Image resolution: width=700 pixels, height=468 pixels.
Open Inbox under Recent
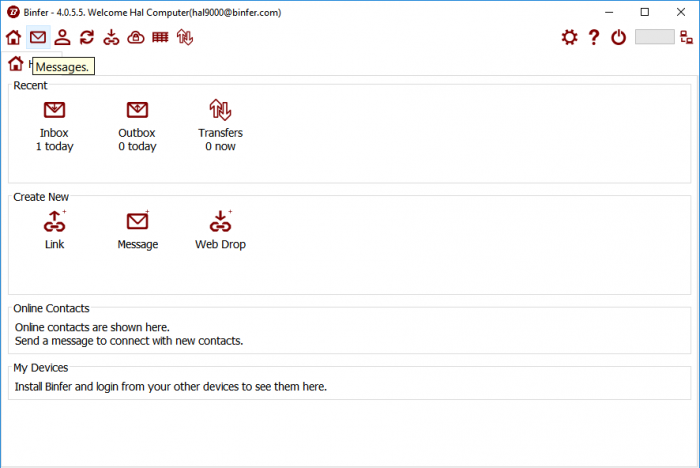point(54,126)
